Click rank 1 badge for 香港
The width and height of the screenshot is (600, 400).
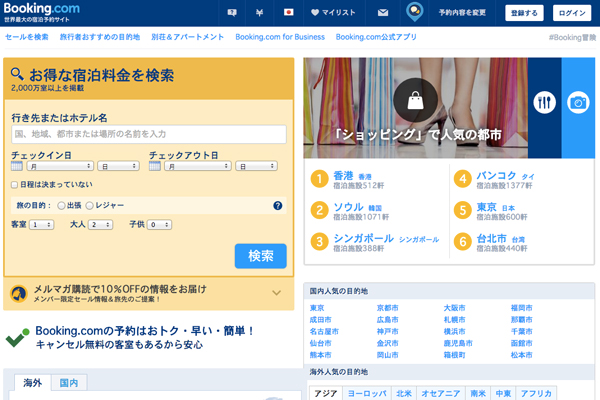[x=320, y=179]
